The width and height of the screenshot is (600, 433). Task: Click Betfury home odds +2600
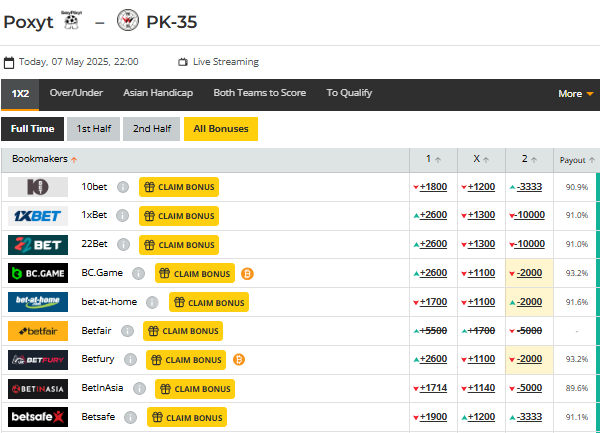tap(433, 359)
